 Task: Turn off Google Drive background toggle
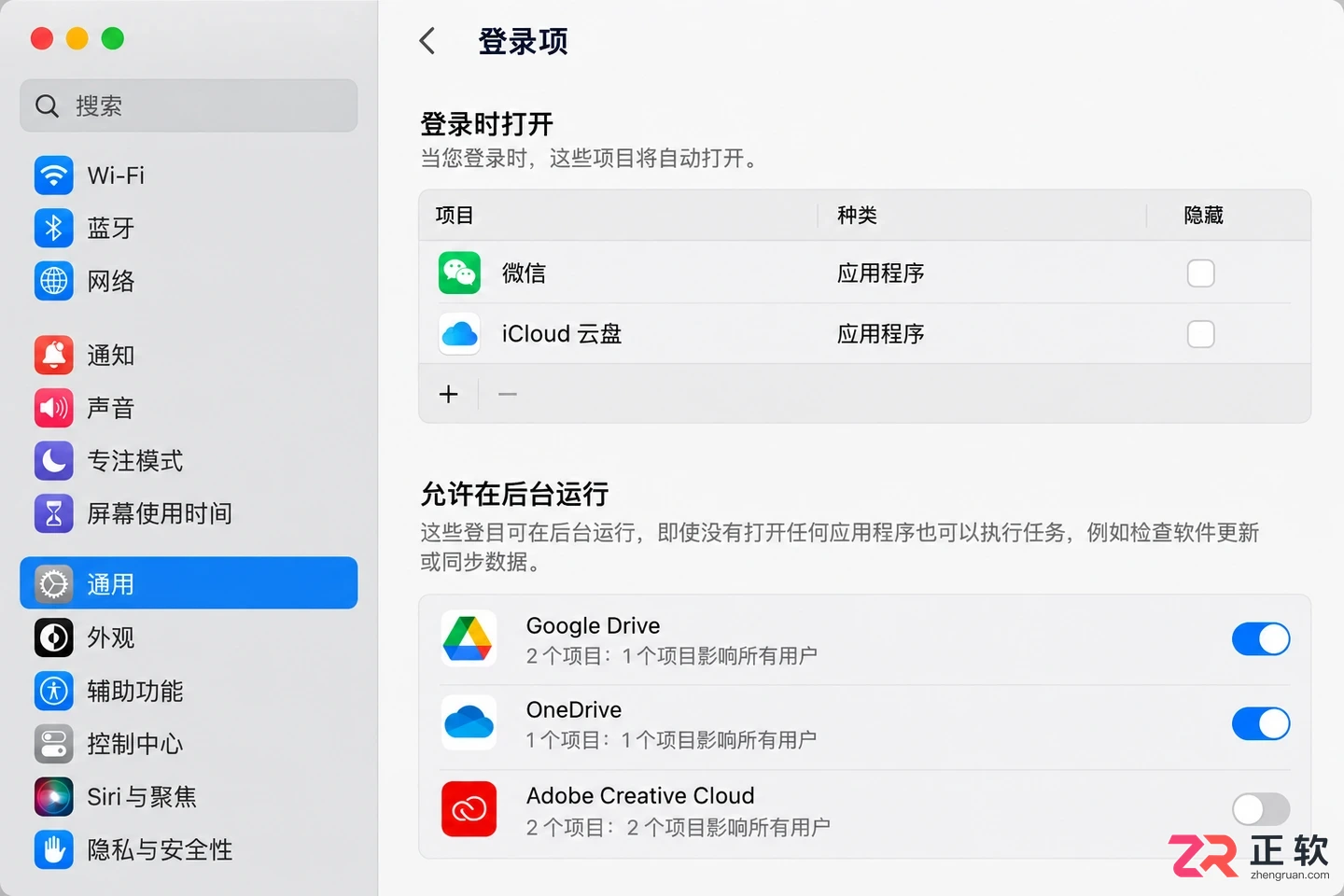1261,639
